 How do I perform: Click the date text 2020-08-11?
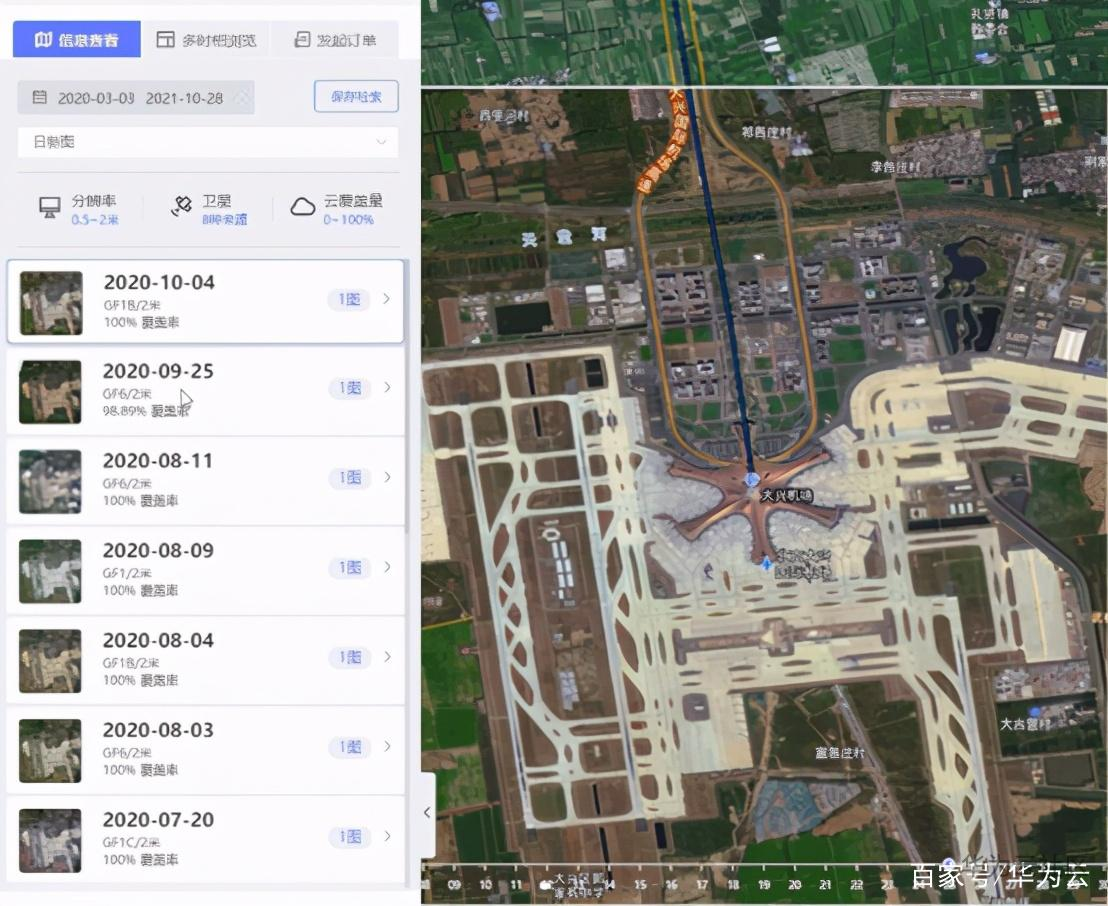tap(158, 461)
